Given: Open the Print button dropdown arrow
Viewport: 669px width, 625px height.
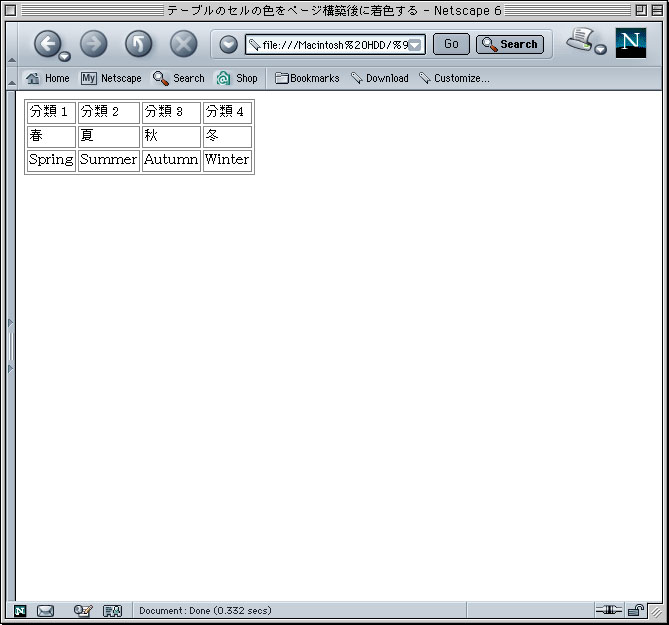Looking at the screenshot, I should pyautogui.click(x=600, y=49).
